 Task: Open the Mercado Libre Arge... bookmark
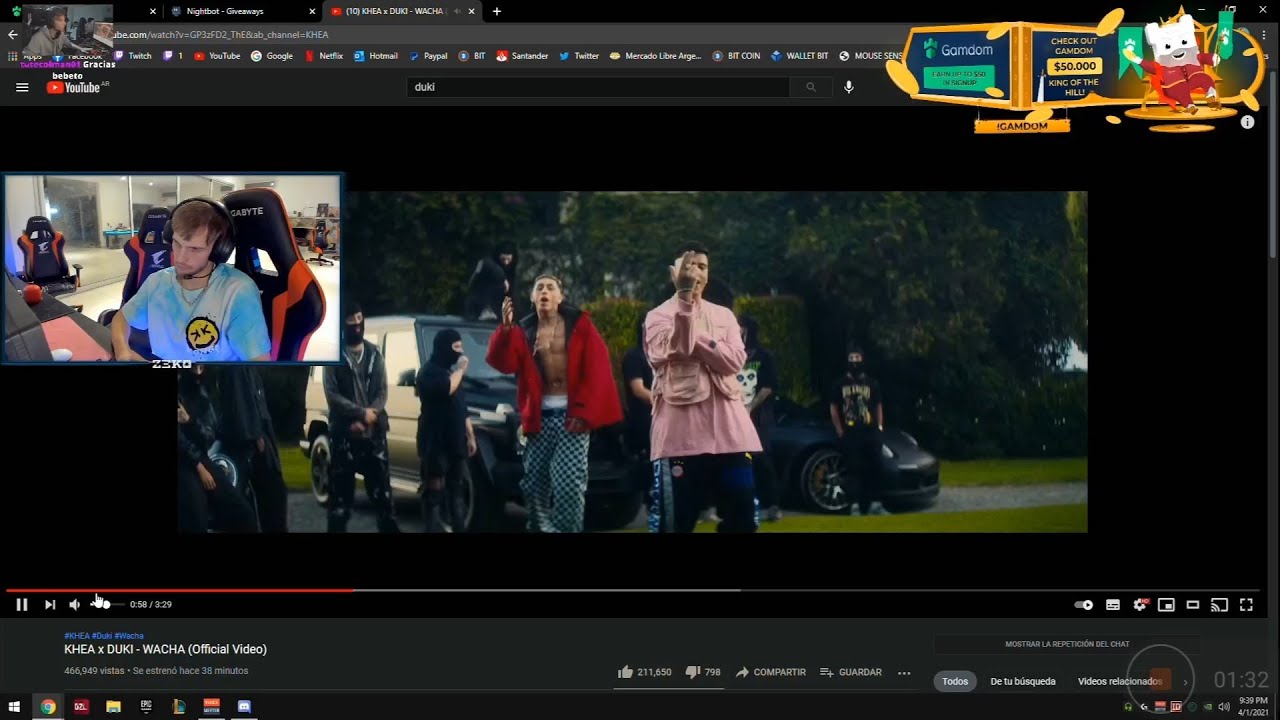coord(656,56)
